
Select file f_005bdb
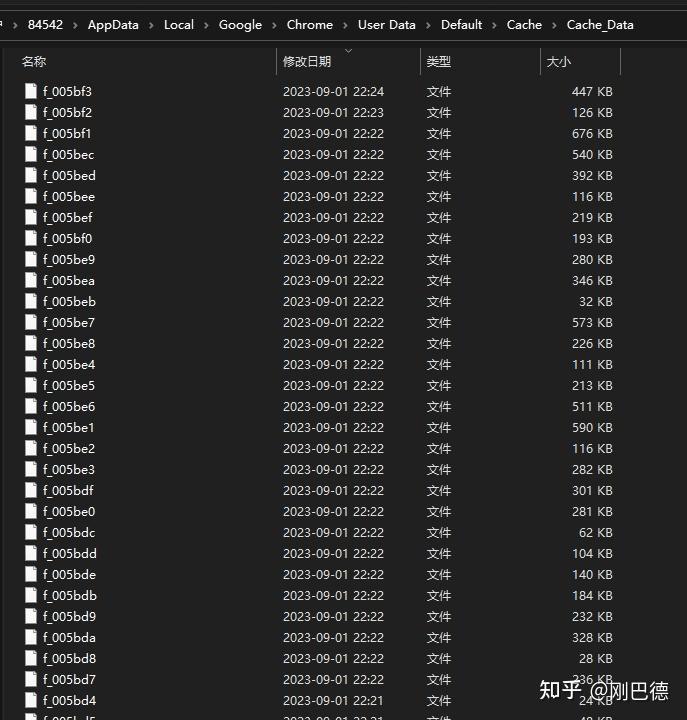[70, 596]
